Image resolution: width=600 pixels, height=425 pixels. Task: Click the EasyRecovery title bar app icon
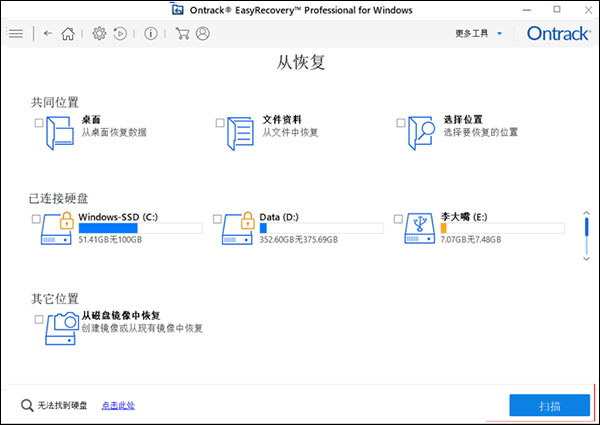(177, 9)
